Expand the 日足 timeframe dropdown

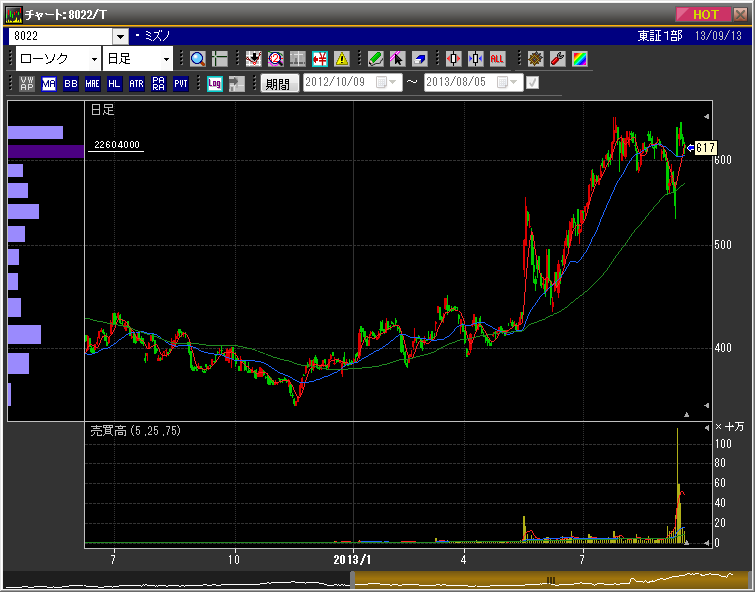pos(166,59)
